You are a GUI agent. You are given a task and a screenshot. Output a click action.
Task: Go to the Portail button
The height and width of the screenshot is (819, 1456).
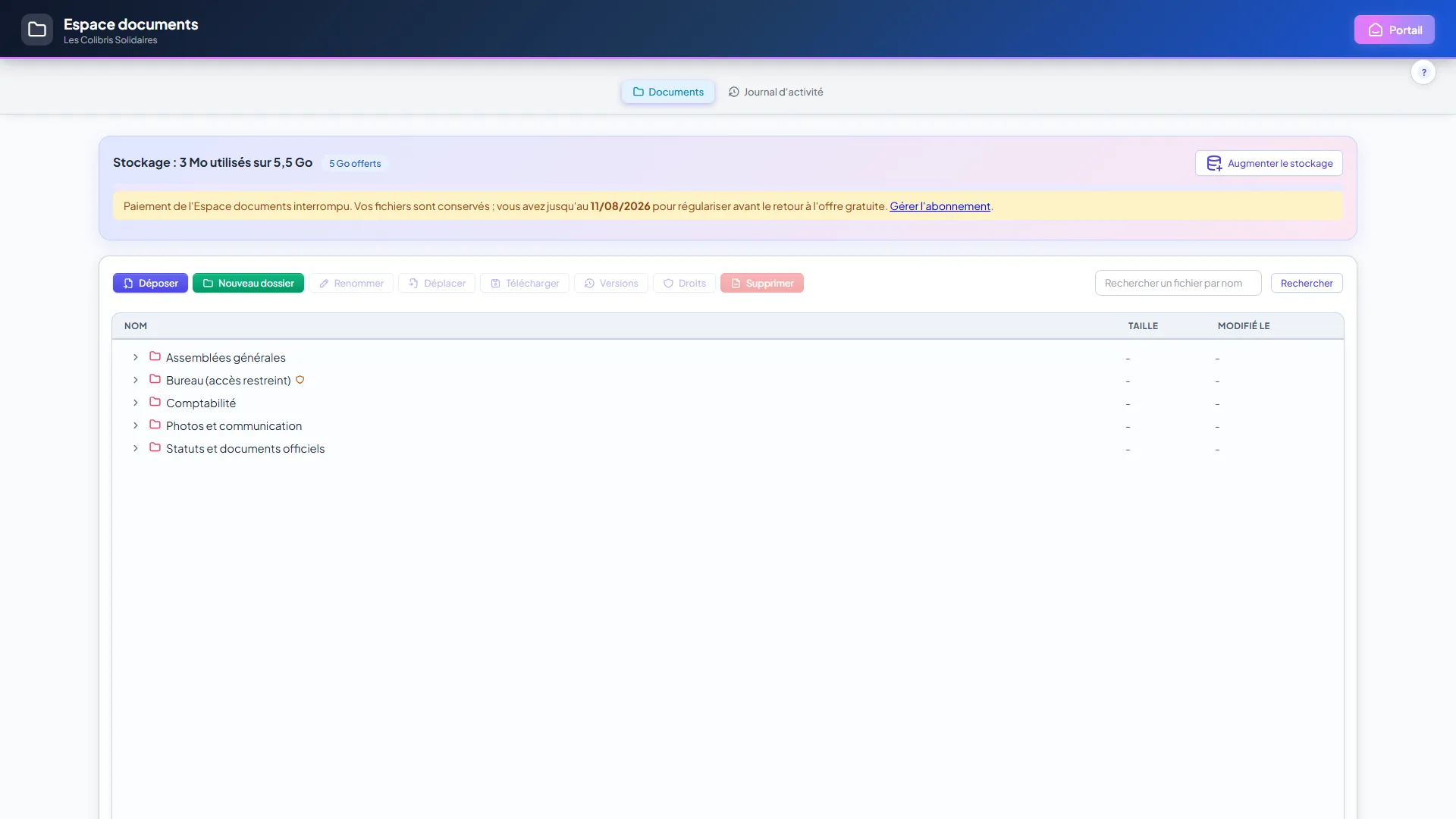point(1395,30)
